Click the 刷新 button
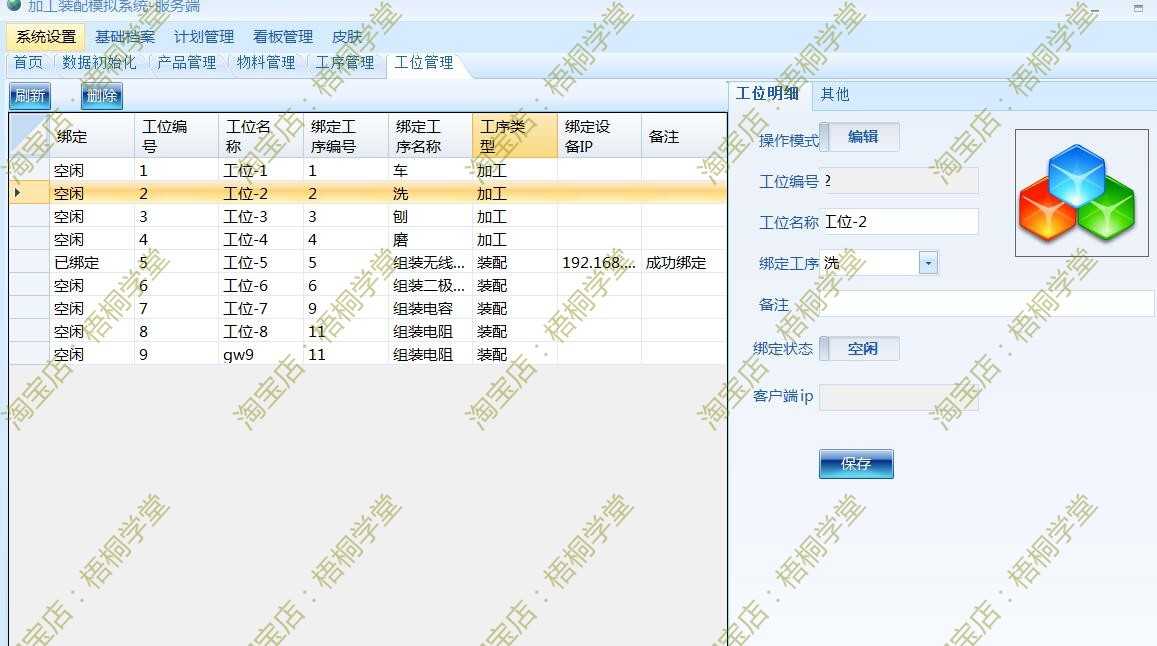 pos(30,96)
